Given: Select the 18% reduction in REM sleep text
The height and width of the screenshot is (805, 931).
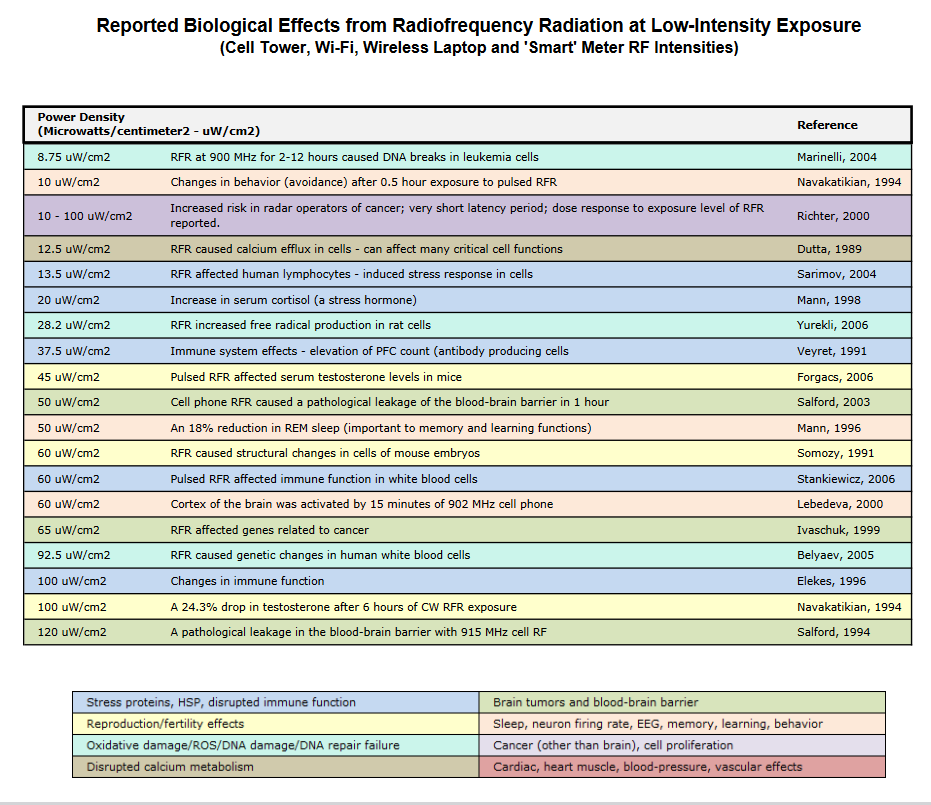Looking at the screenshot, I should (x=380, y=428).
